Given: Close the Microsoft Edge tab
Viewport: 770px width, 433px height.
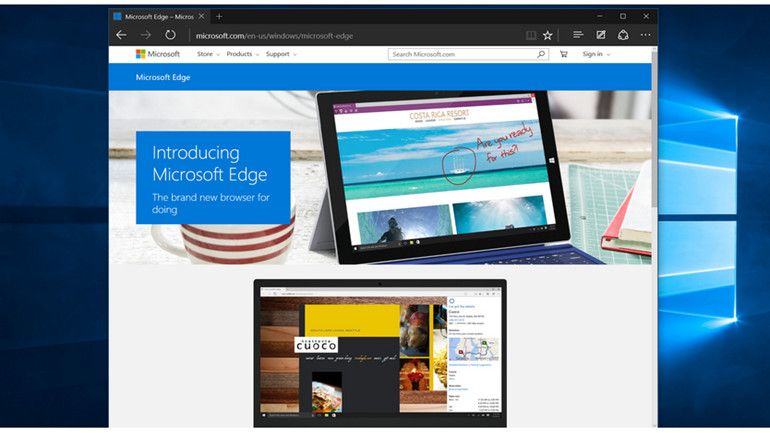Looking at the screenshot, I should (x=201, y=16).
